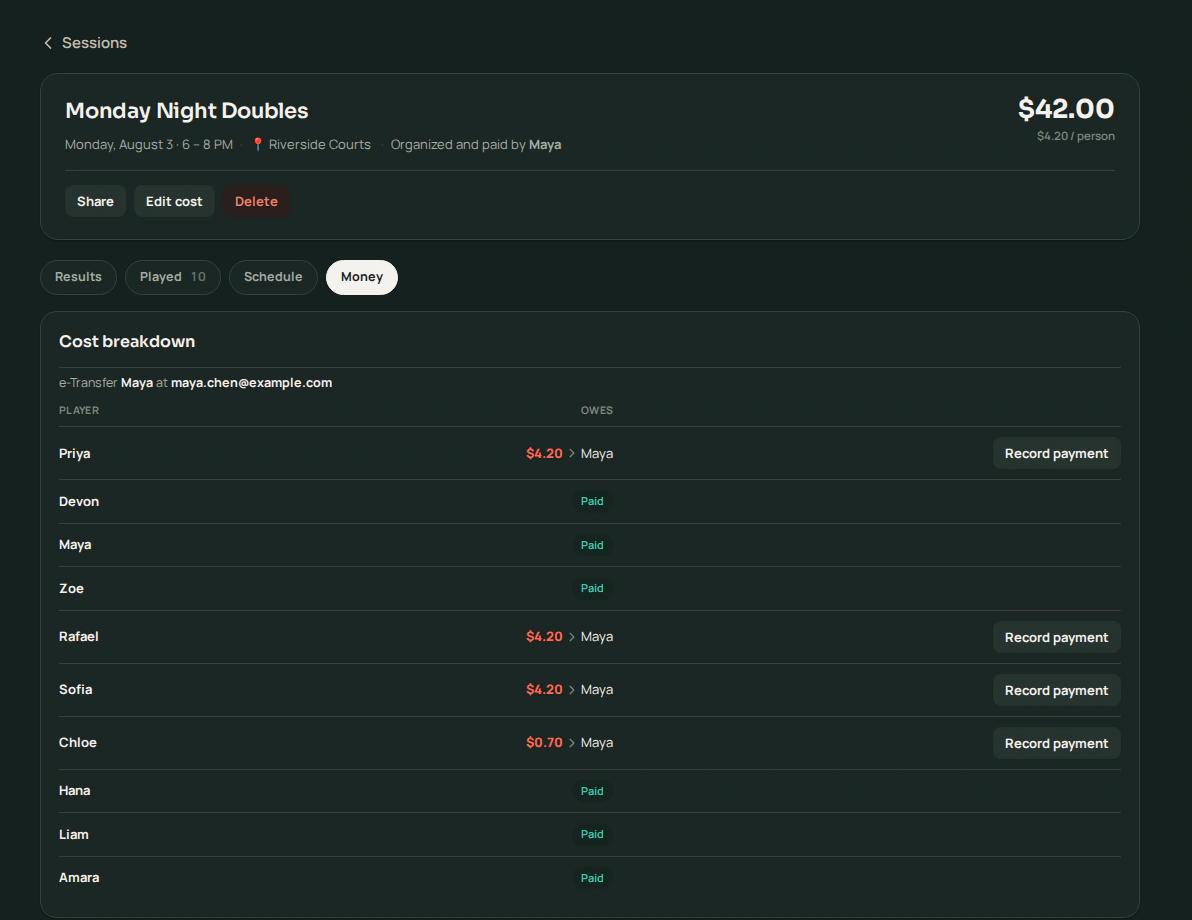Click Priya's $4.20 owed amount
1192x920 pixels.
[x=544, y=453]
